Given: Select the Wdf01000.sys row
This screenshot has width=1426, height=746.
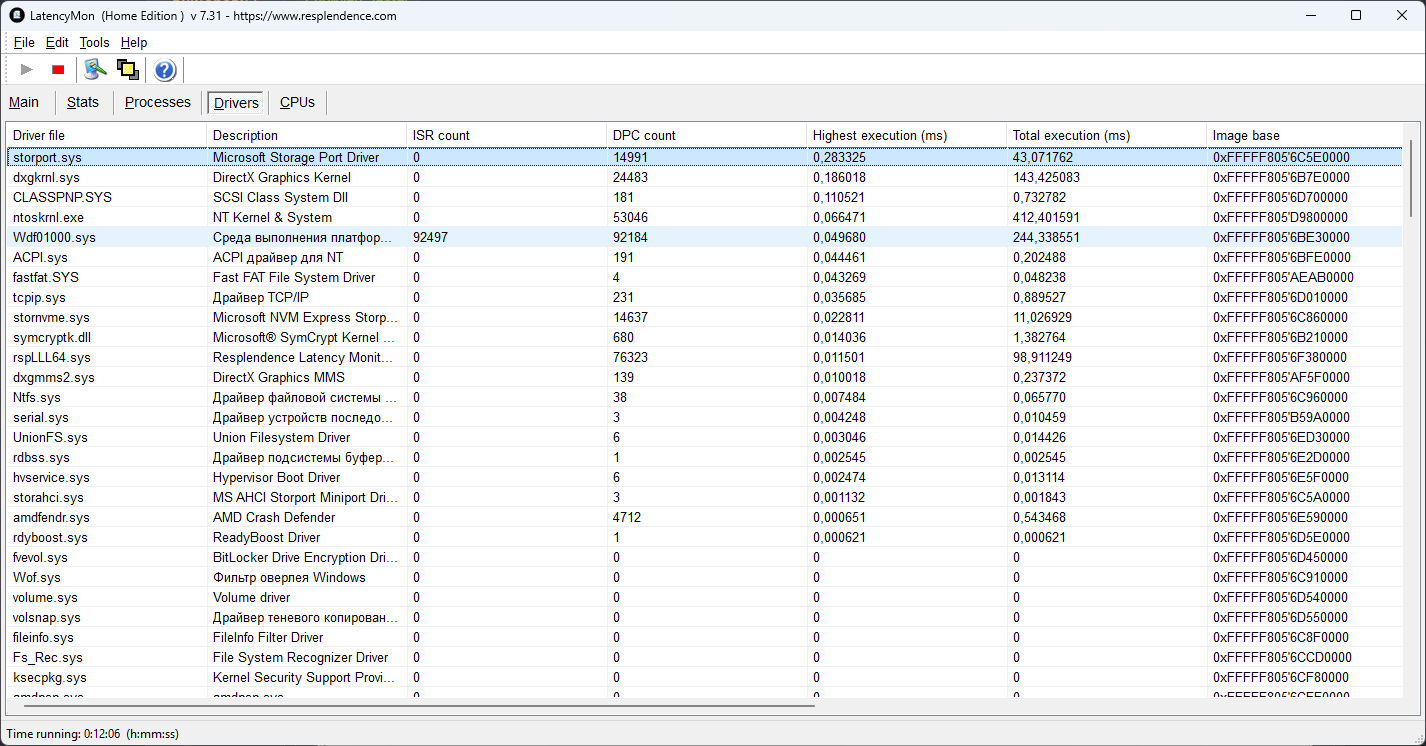Looking at the screenshot, I should click(x=54, y=237).
